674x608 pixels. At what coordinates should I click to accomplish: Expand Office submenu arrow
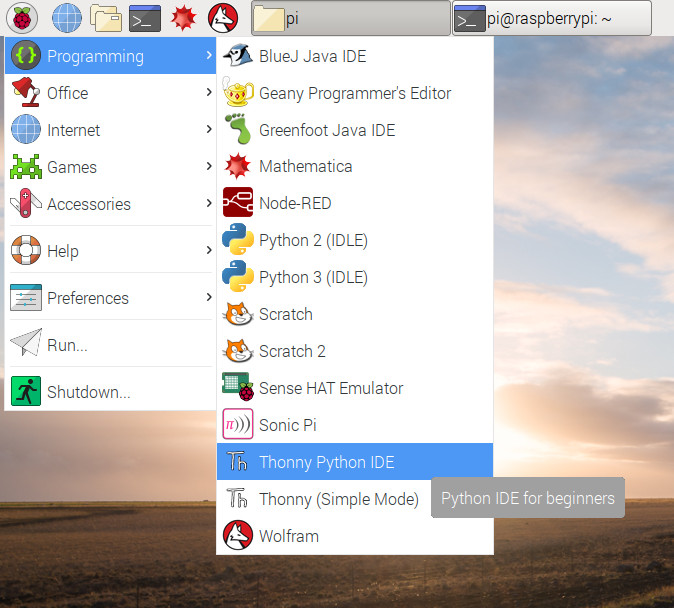(209, 92)
